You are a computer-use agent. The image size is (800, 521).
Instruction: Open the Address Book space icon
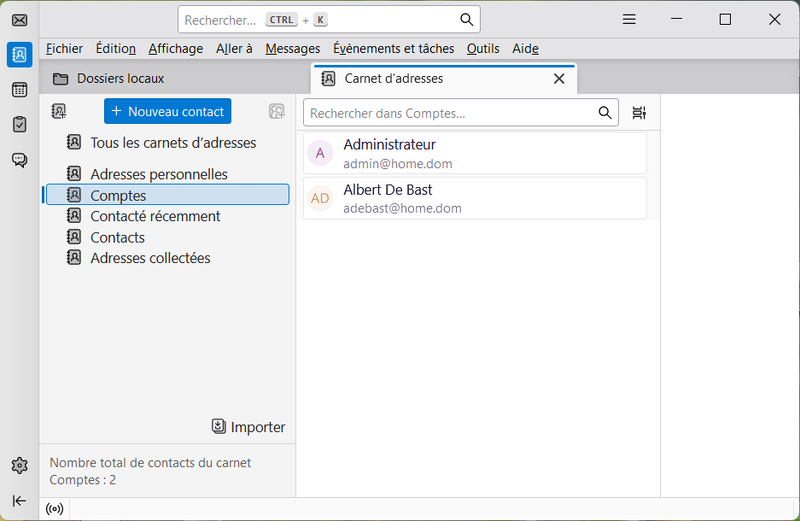pyautogui.click(x=19, y=55)
